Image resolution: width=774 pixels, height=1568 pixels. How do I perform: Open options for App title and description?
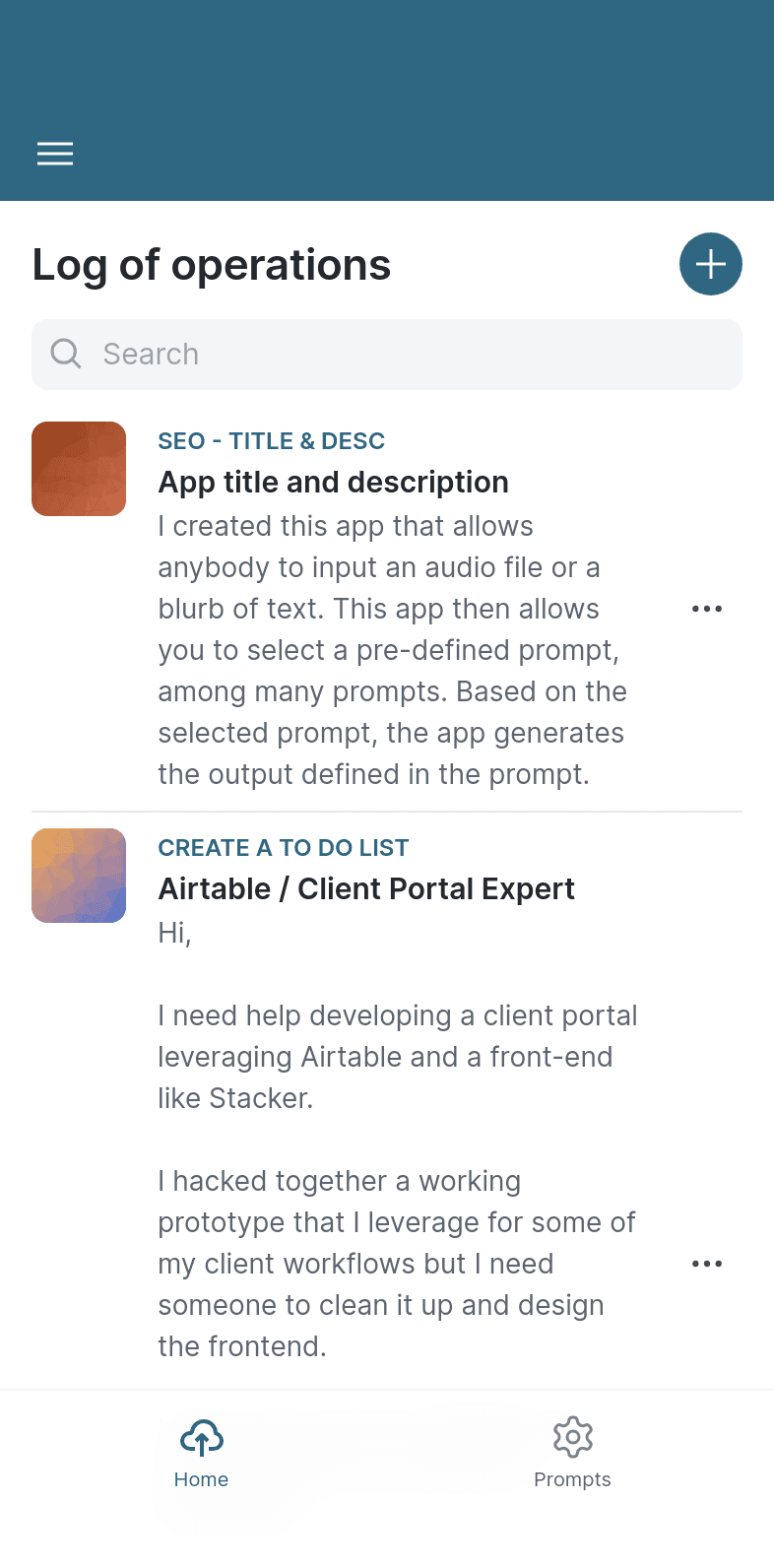pyautogui.click(x=707, y=609)
